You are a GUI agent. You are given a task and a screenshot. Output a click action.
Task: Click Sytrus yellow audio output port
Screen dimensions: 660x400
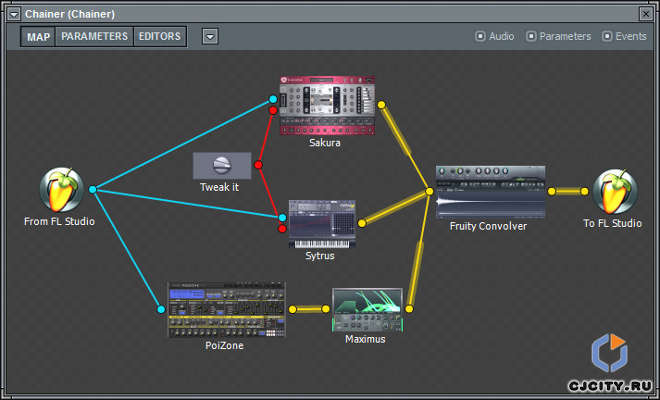tap(362, 224)
